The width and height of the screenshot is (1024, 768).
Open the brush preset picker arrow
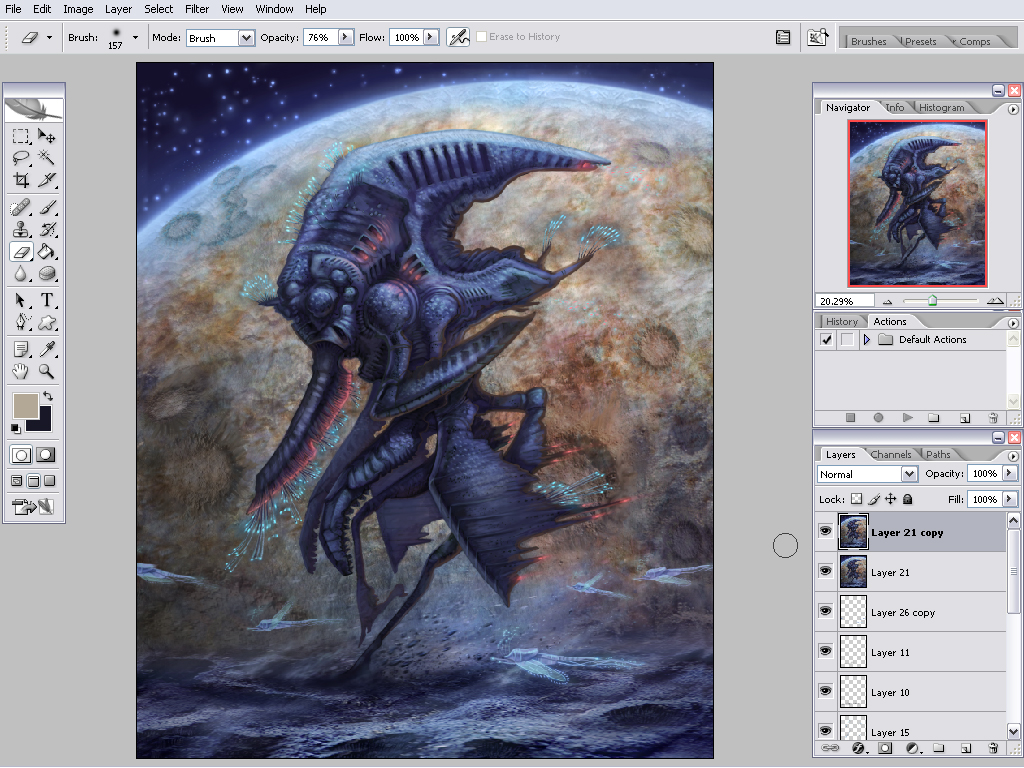tap(135, 37)
